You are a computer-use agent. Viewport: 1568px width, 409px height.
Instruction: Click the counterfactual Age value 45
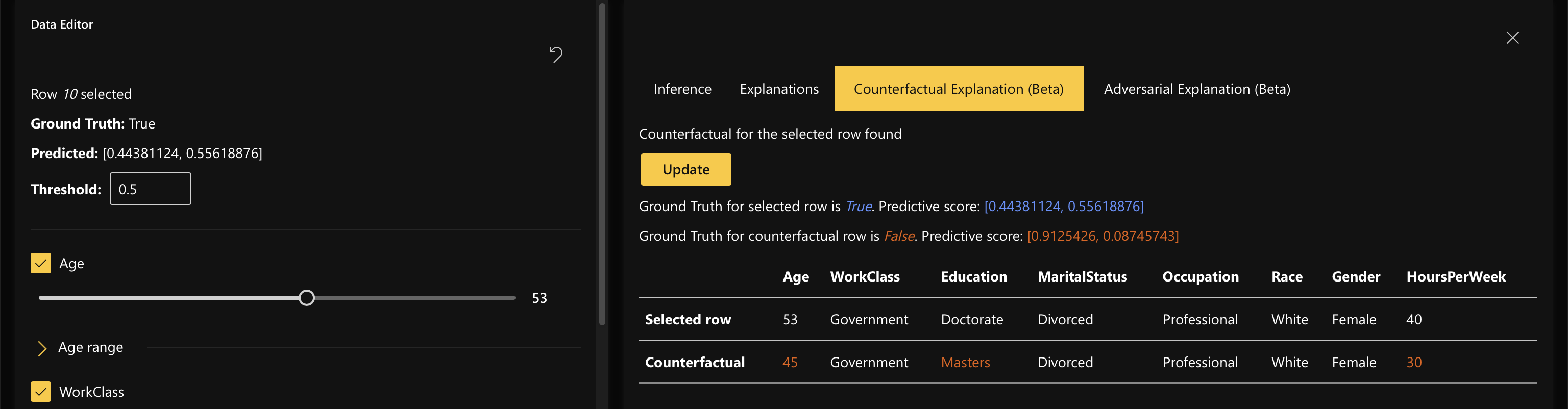point(790,362)
